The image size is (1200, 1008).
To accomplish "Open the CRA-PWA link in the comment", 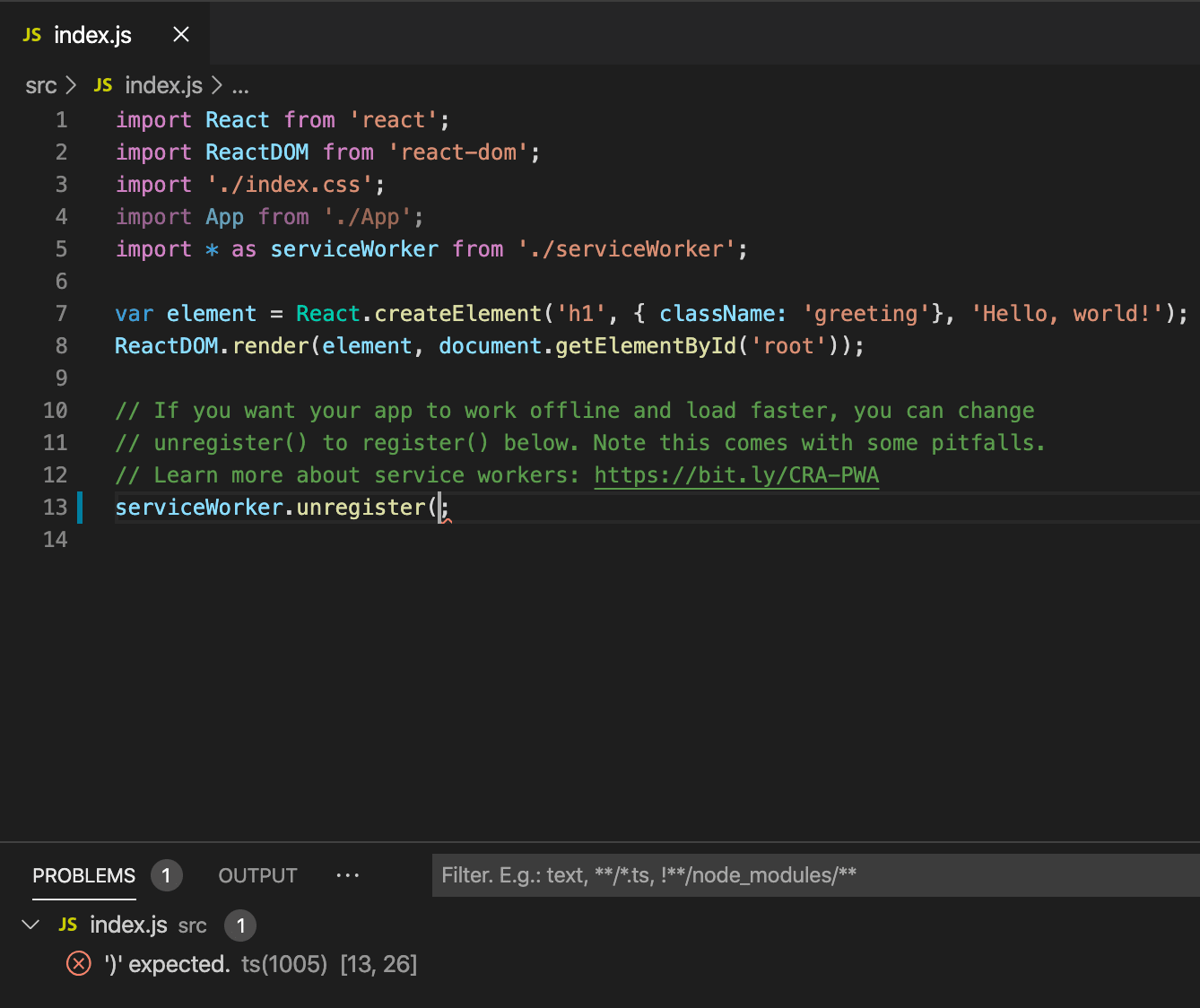I will click(735, 474).
